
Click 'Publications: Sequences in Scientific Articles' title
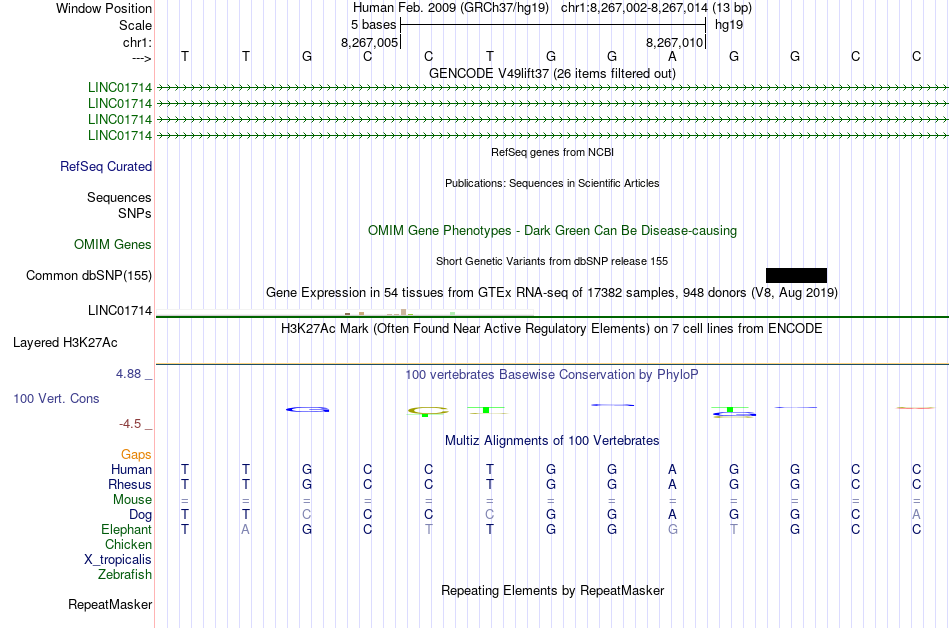coord(552,183)
